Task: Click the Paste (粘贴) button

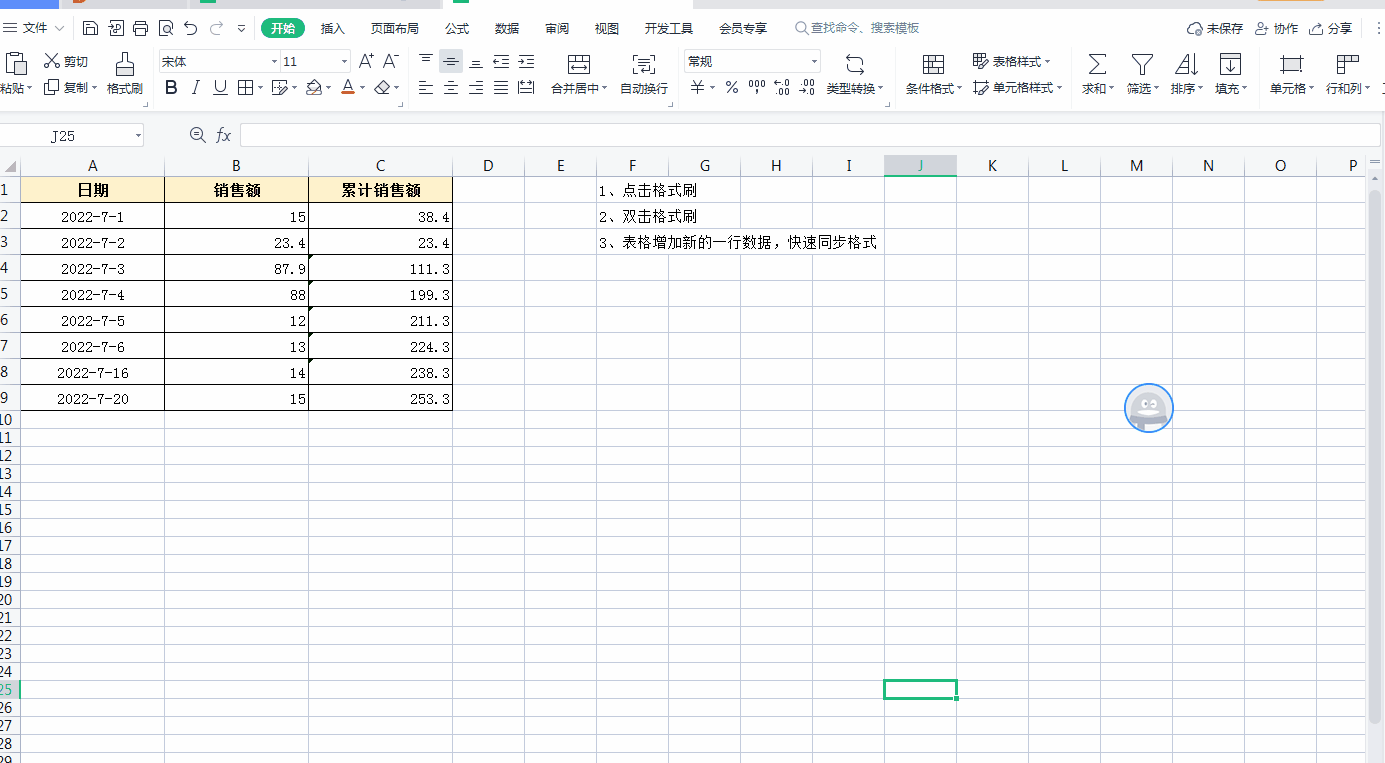Action: 15,74
